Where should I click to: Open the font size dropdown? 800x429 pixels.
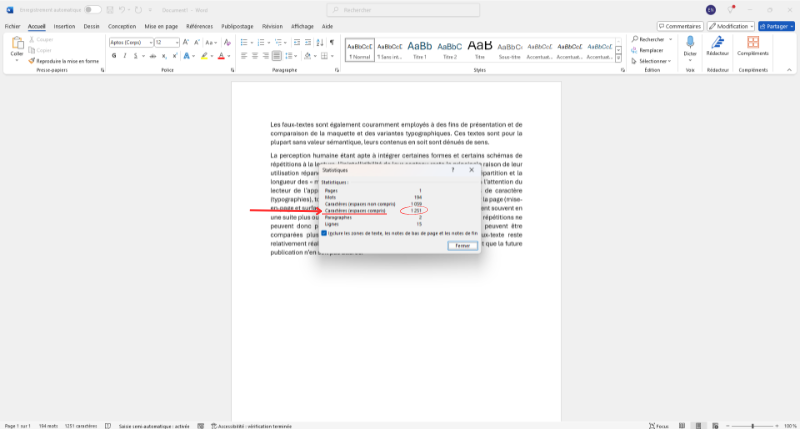pos(176,43)
